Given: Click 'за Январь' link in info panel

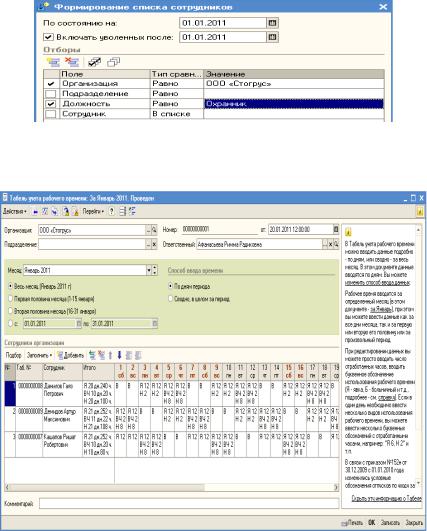Looking at the screenshot, I should point(381,309).
